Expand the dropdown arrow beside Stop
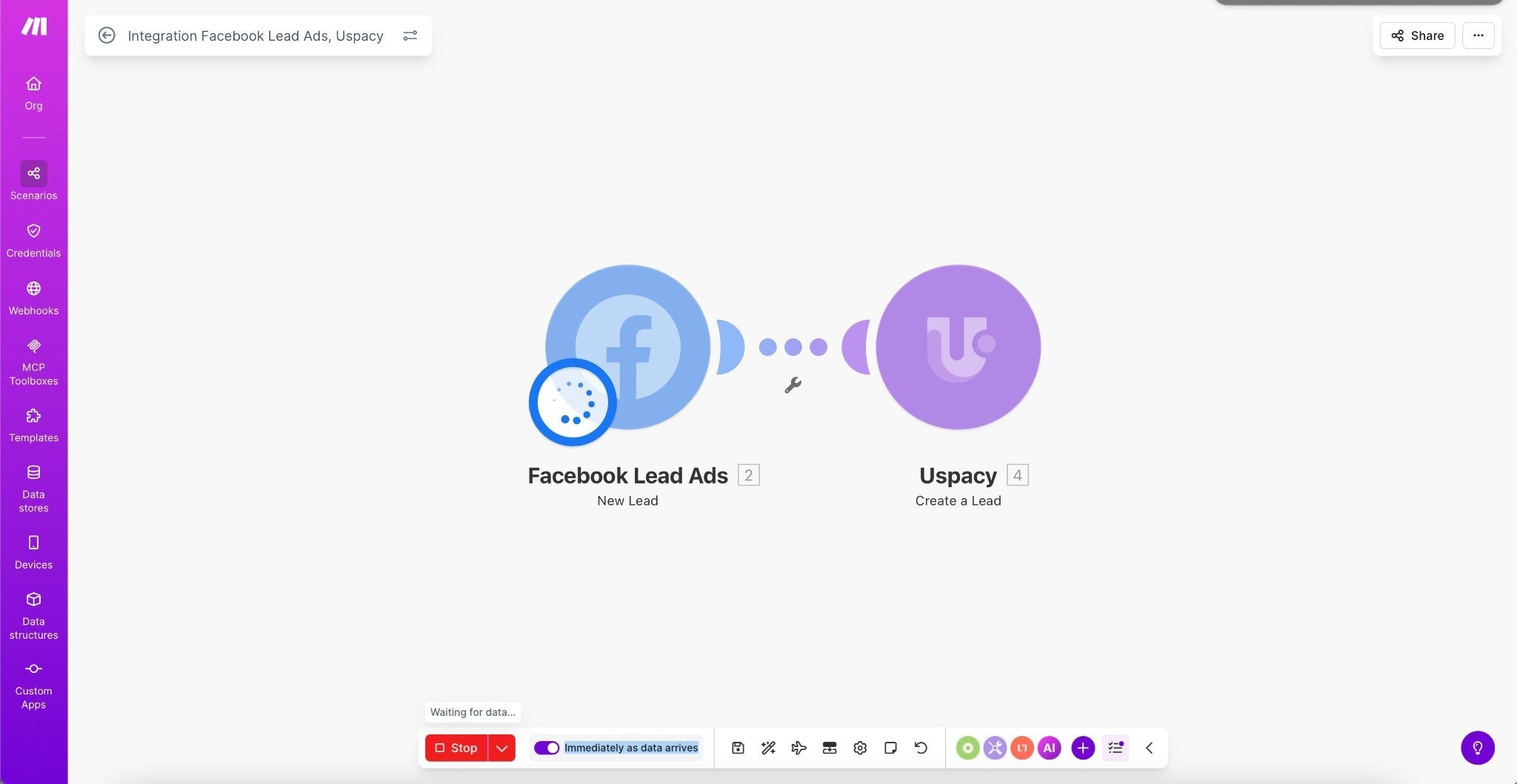 [501, 748]
